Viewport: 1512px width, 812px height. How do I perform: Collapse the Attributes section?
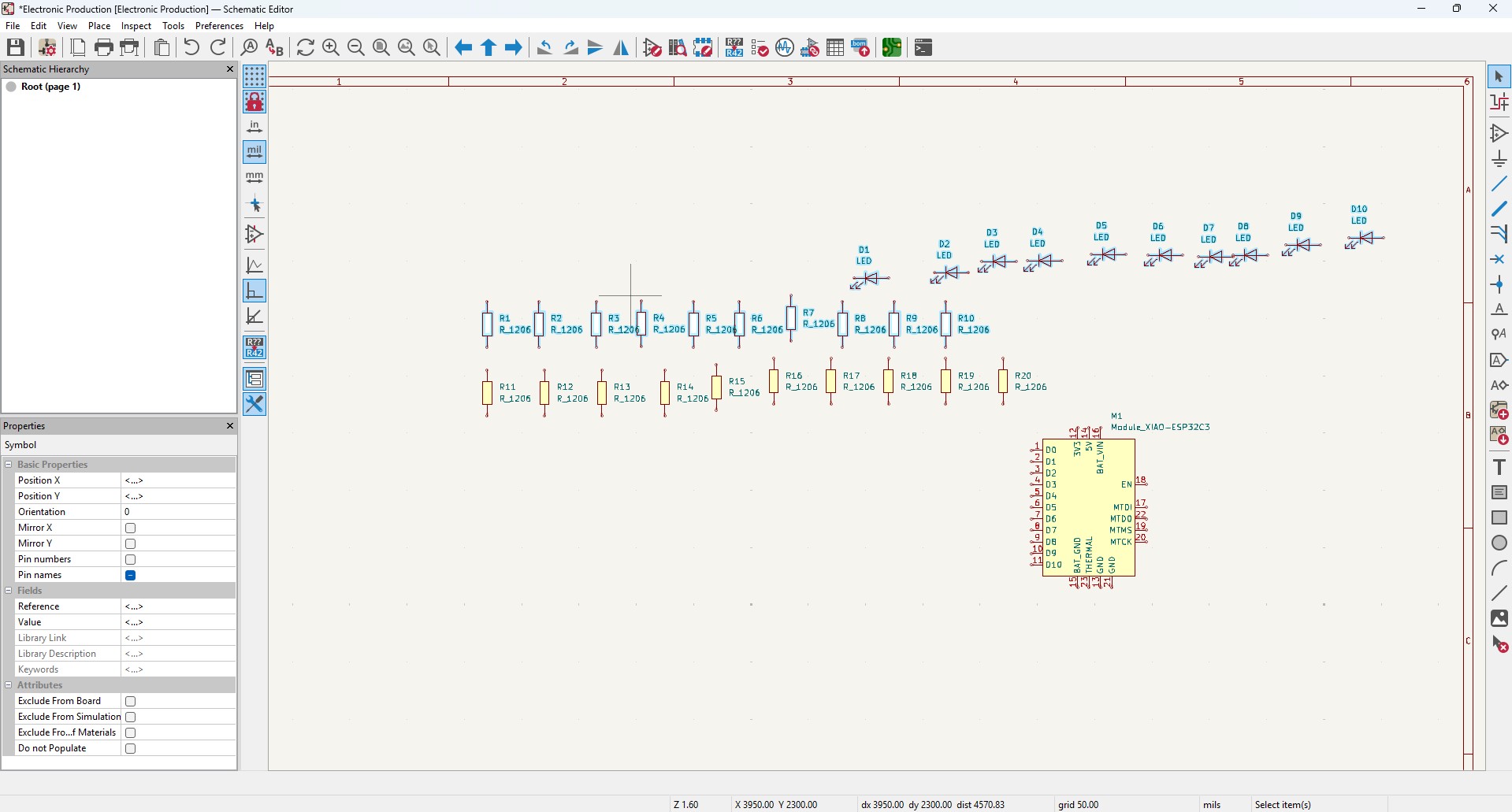(x=9, y=685)
